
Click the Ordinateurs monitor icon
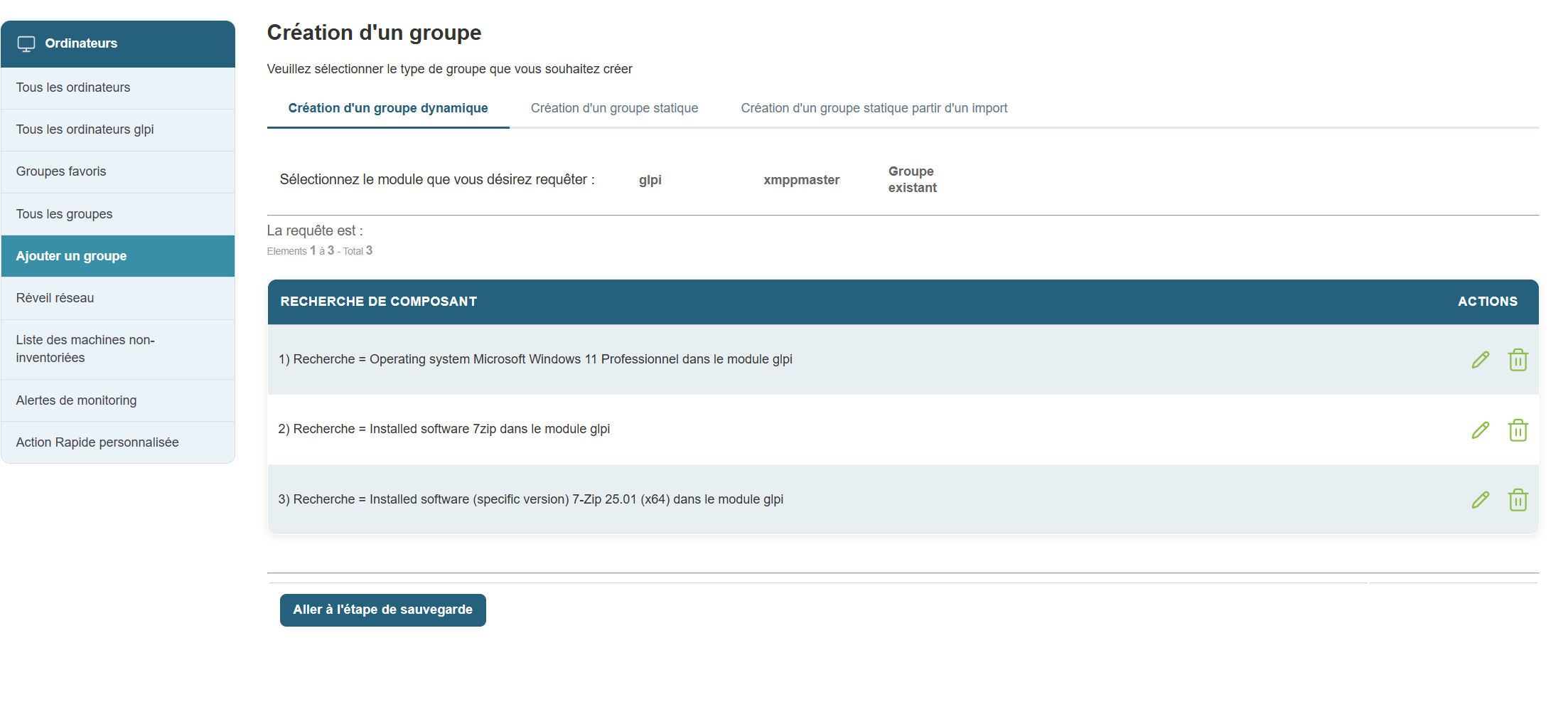click(26, 44)
